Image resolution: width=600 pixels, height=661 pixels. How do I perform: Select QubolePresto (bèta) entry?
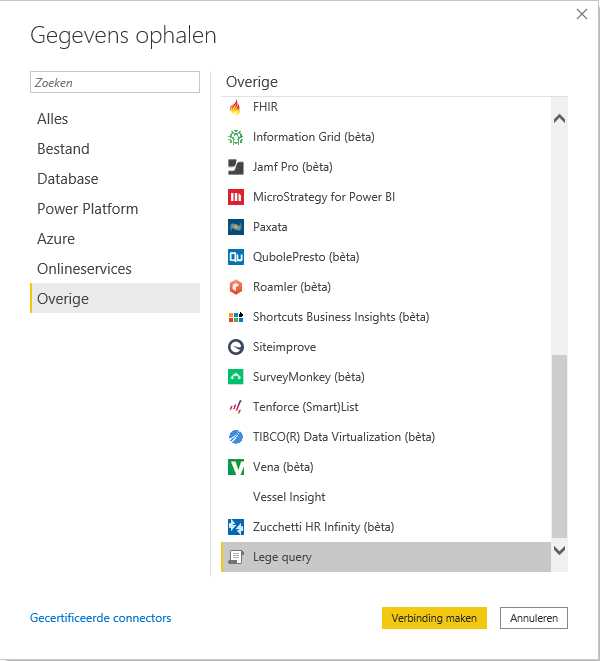coord(386,257)
